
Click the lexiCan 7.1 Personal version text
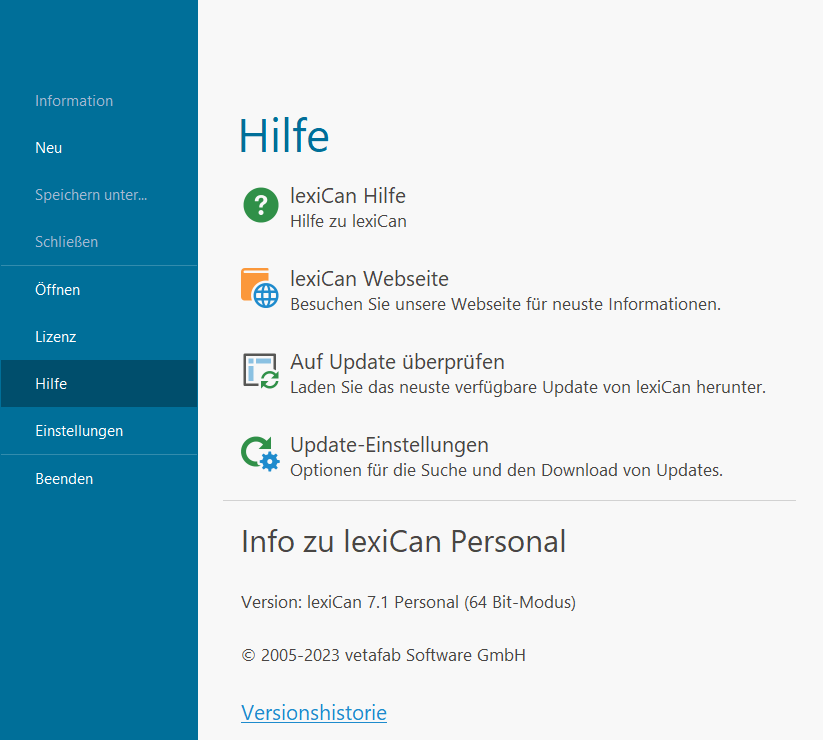(x=408, y=602)
